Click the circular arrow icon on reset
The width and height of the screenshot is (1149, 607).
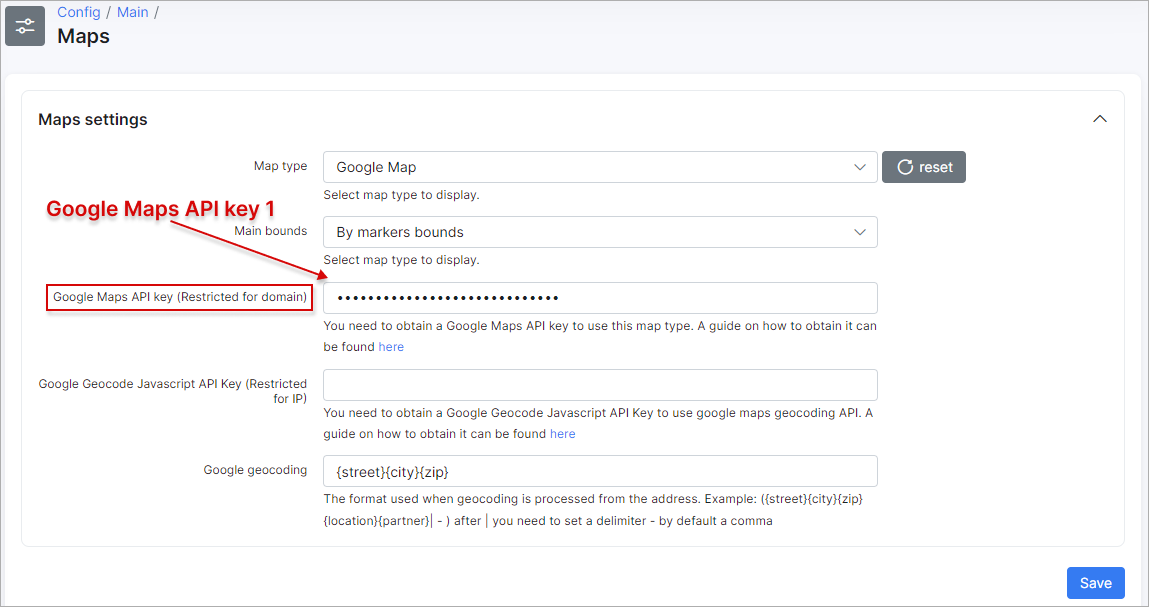click(x=905, y=167)
